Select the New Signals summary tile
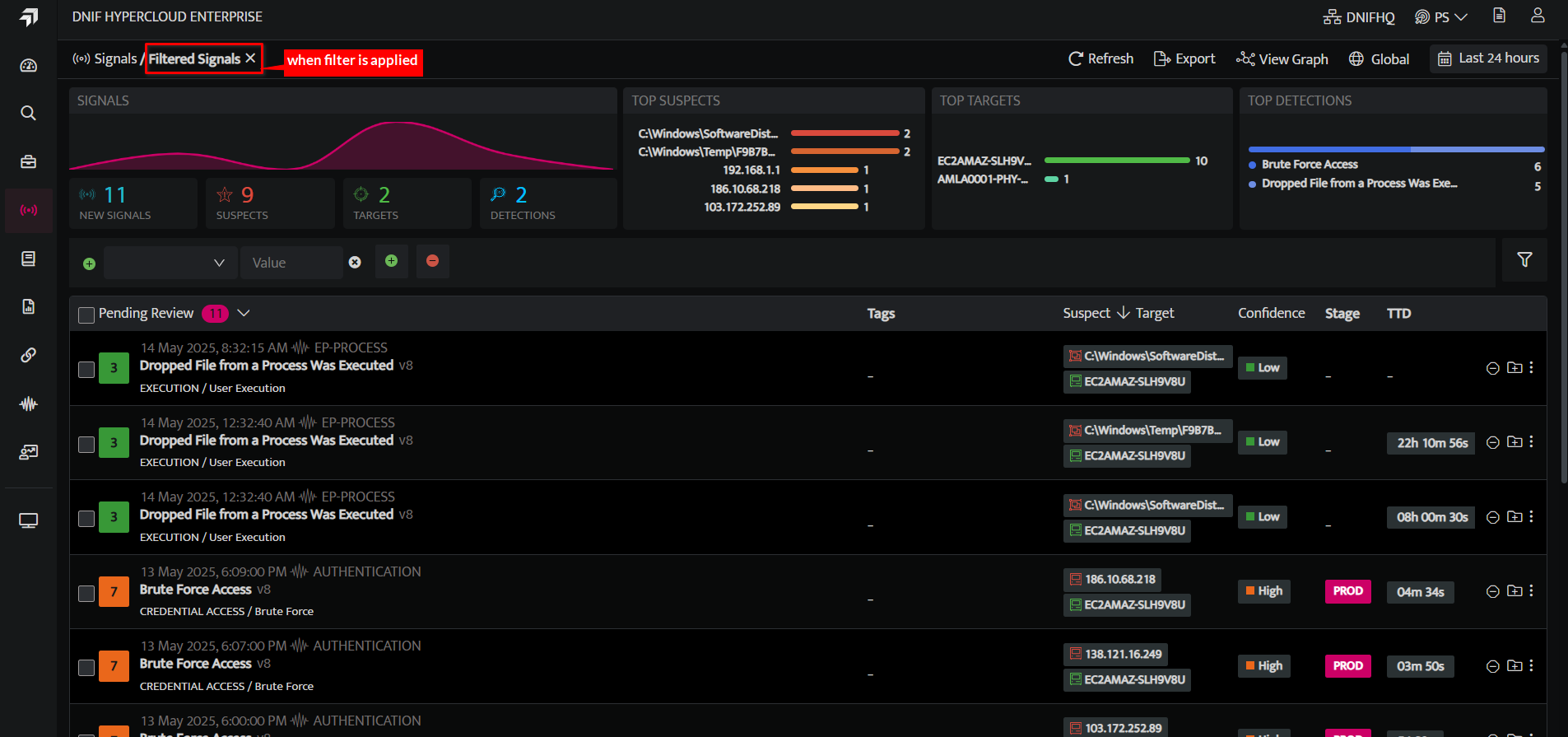 click(133, 203)
